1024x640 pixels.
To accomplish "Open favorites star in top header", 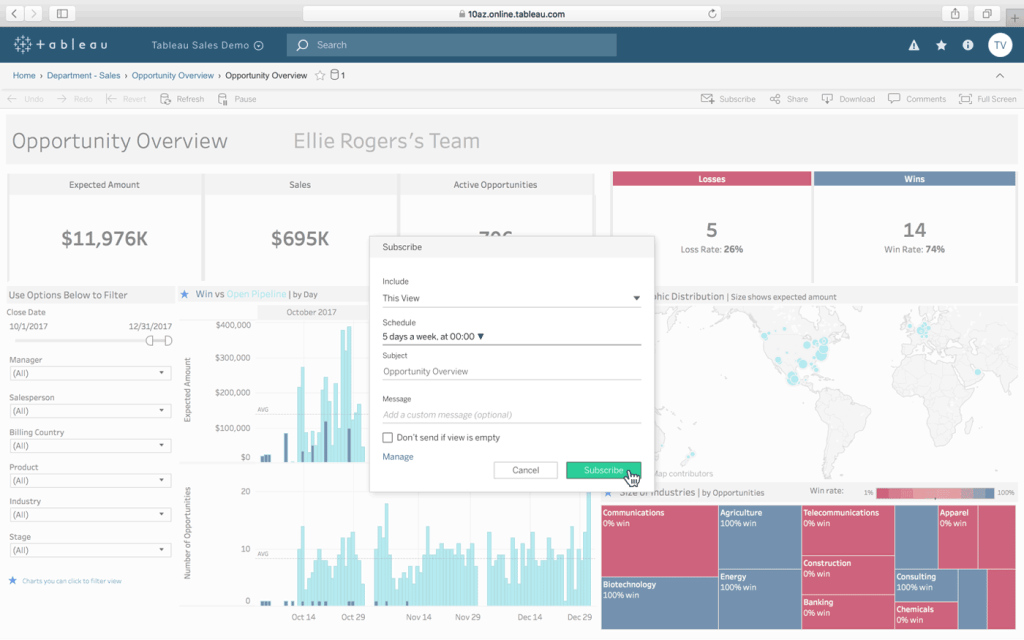I will click(x=941, y=45).
